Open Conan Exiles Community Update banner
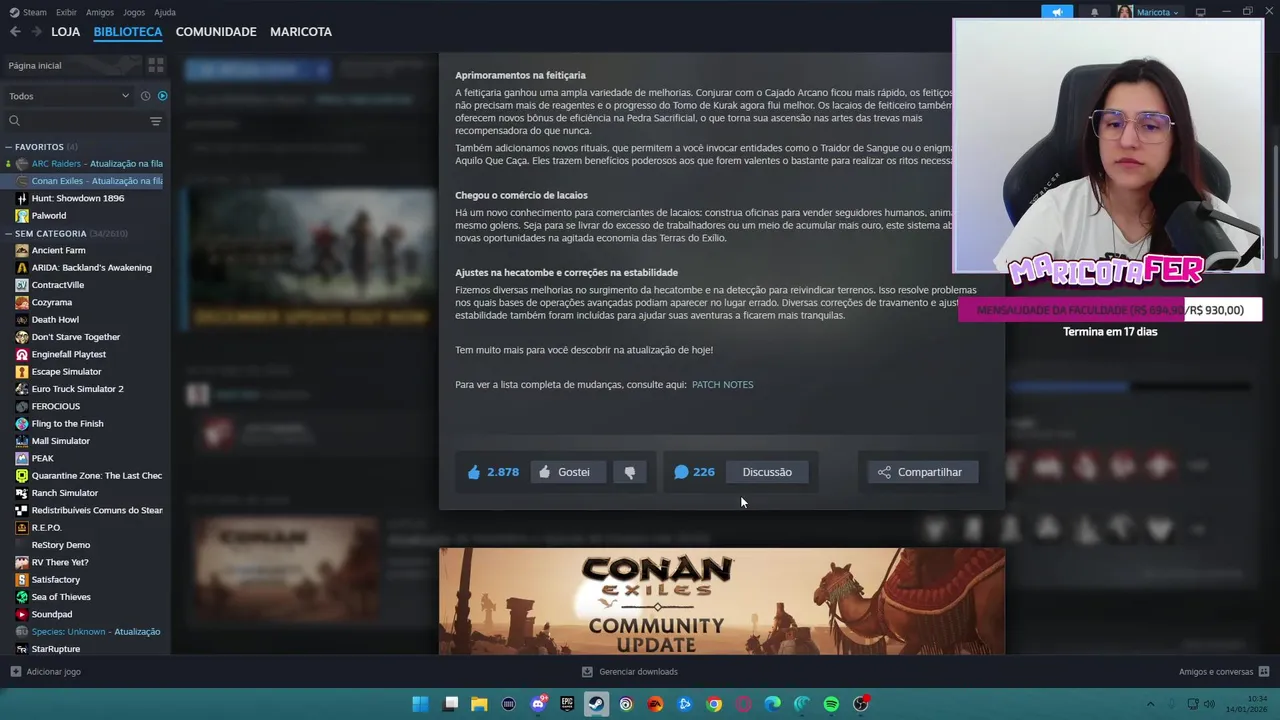Image resolution: width=1280 pixels, height=720 pixels. (722, 601)
